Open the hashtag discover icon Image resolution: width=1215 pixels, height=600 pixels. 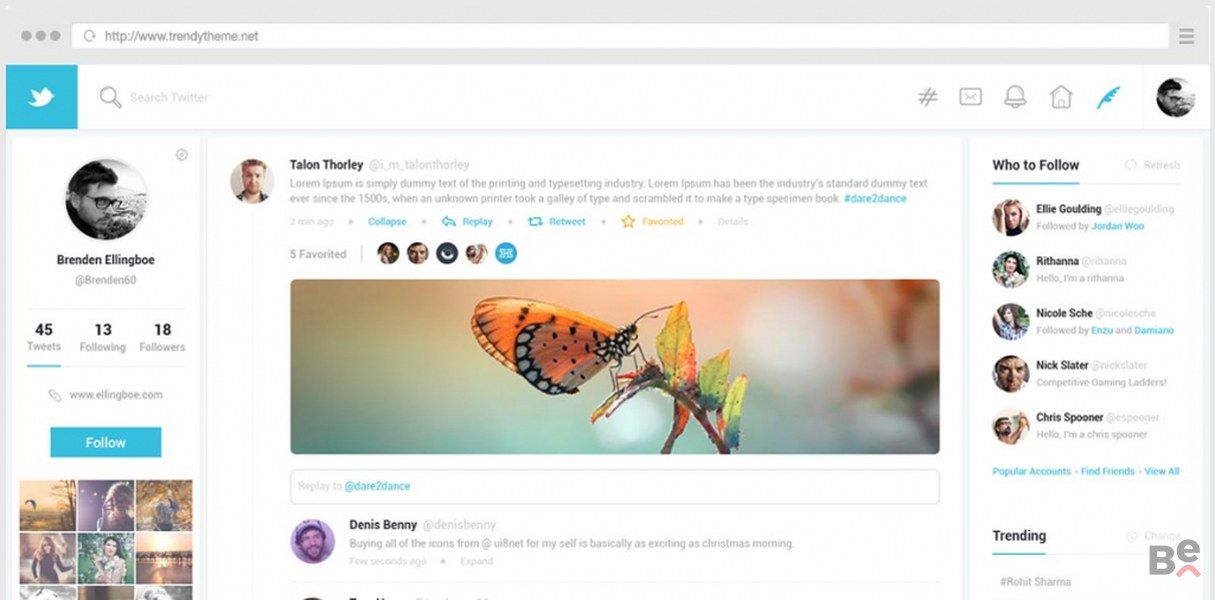[928, 97]
